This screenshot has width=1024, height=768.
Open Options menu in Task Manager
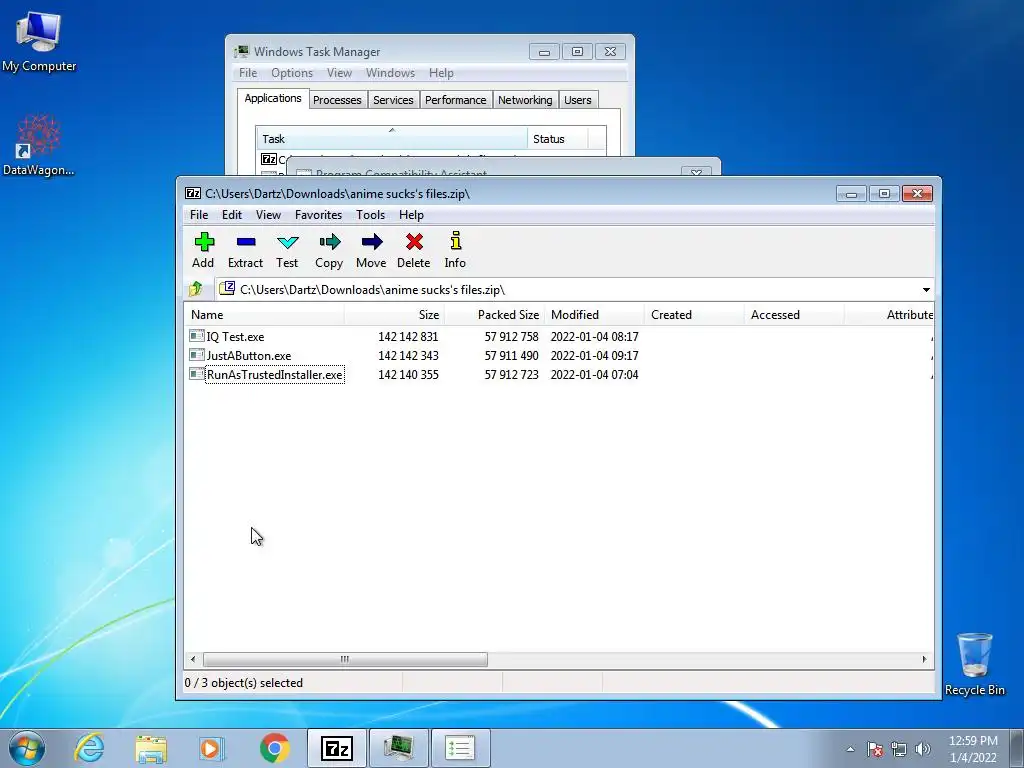tap(292, 73)
